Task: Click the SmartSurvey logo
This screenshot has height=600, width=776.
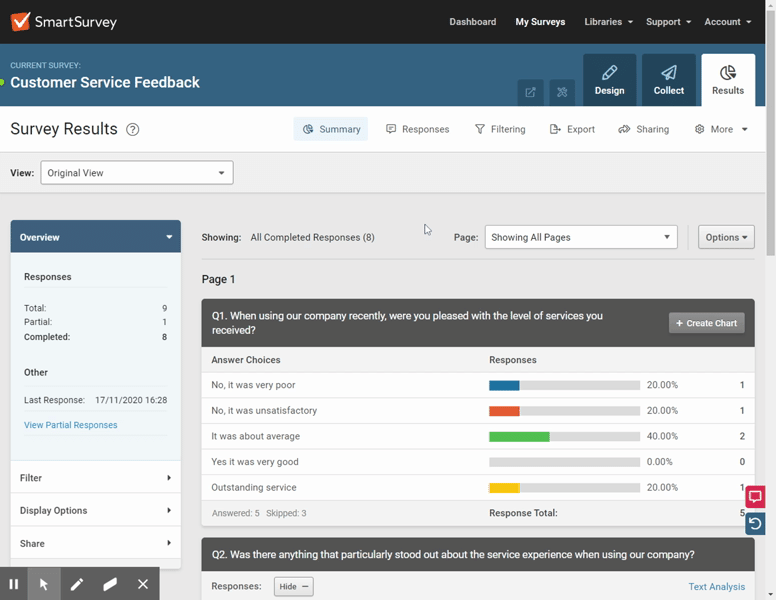Action: coord(64,22)
